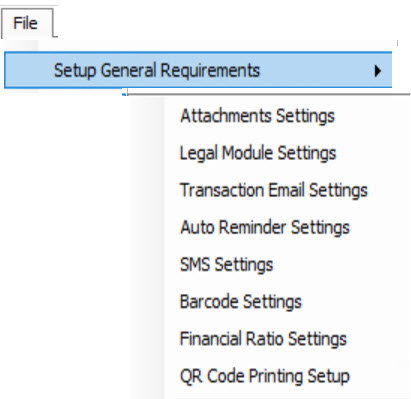Open SMS Settings
This screenshot has width=411, height=399.
coord(226,265)
